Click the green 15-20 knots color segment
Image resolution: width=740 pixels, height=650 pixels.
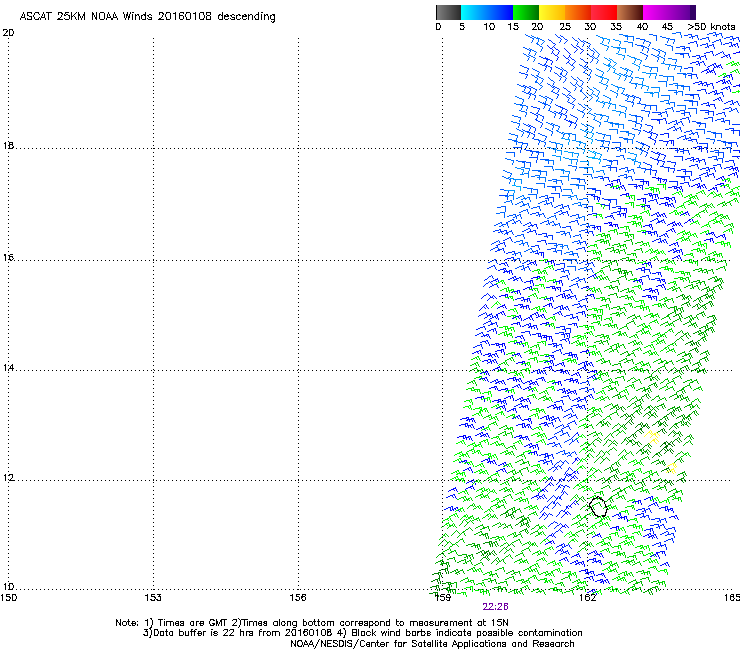click(x=526, y=12)
